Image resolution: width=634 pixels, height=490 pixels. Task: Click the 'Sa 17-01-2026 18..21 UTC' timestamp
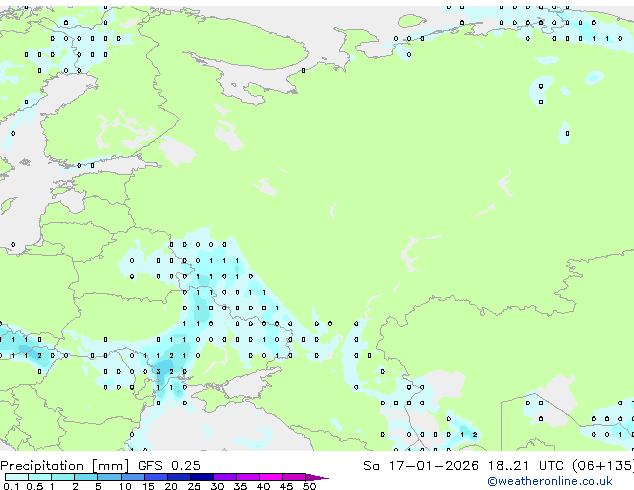[463, 466]
